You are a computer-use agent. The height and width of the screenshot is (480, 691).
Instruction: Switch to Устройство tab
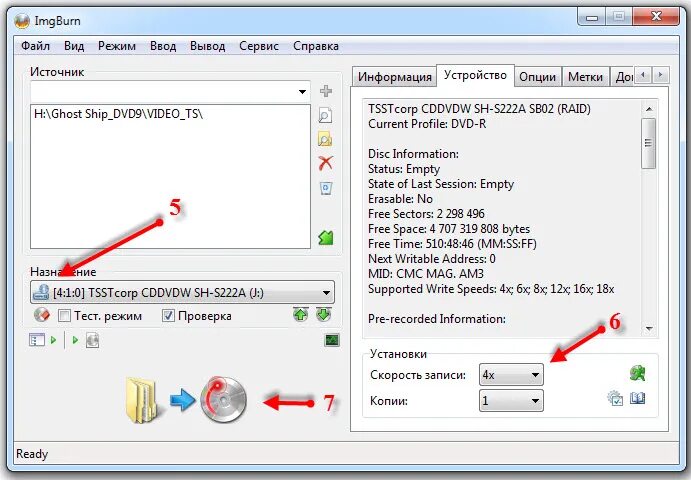(476, 75)
